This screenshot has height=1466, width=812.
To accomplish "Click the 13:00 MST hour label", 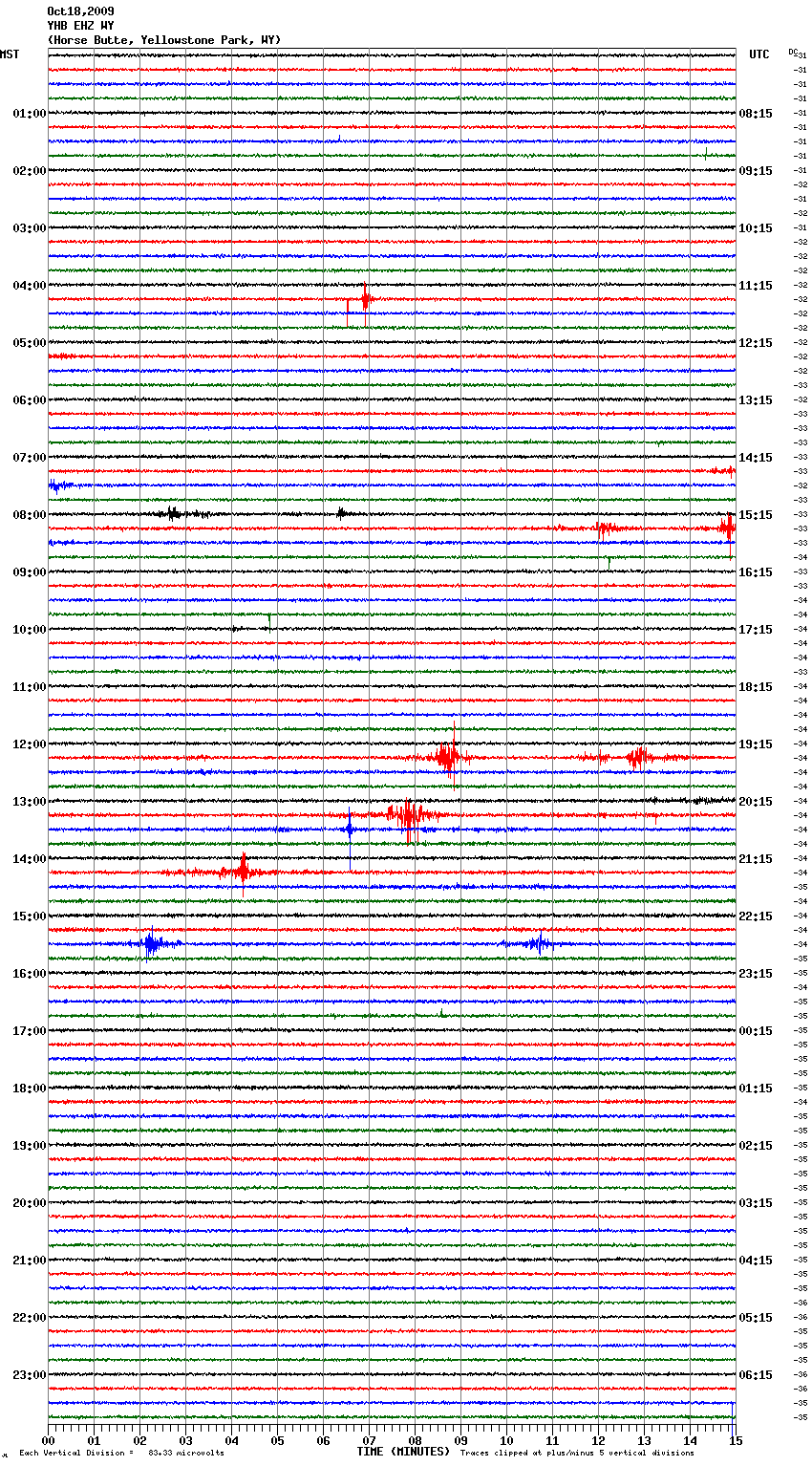I will (29, 802).
